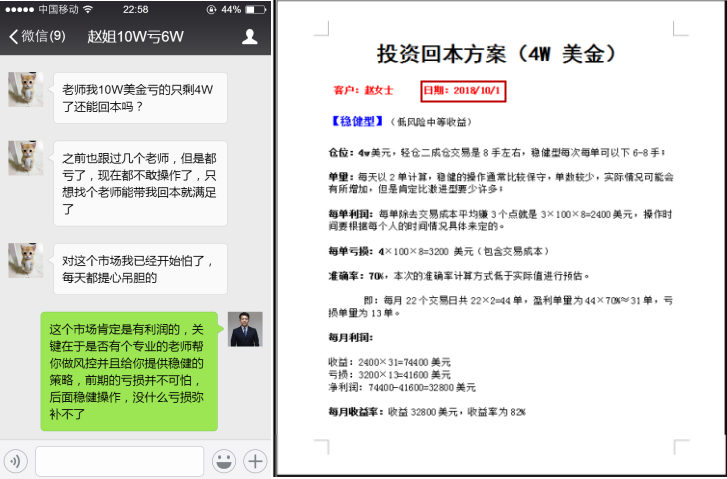Click 每月收益率 line with 82%
This screenshot has width=727, height=479.
427,412
